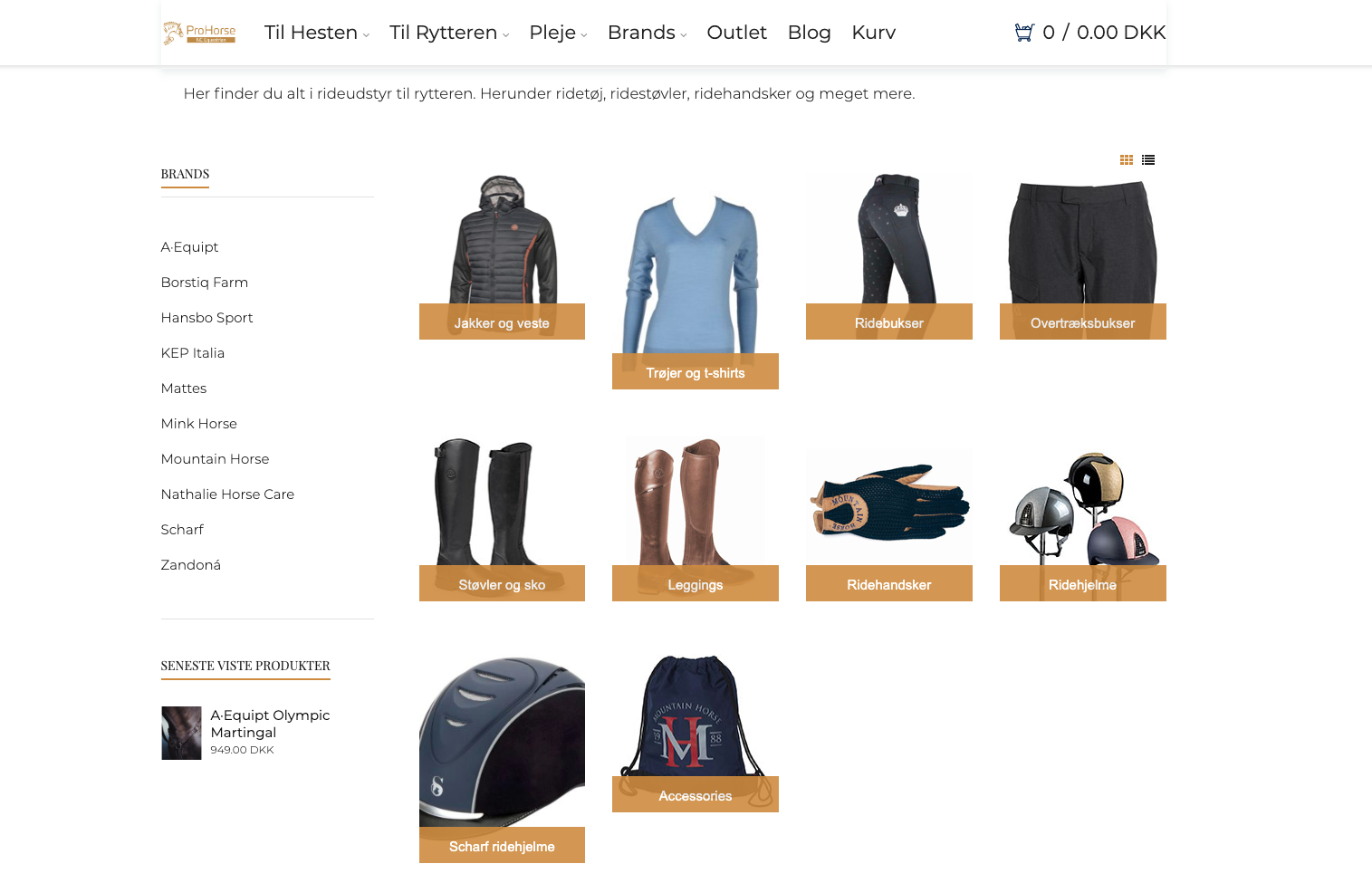
Task: Switch to list view layout
Action: pyautogui.click(x=1148, y=160)
